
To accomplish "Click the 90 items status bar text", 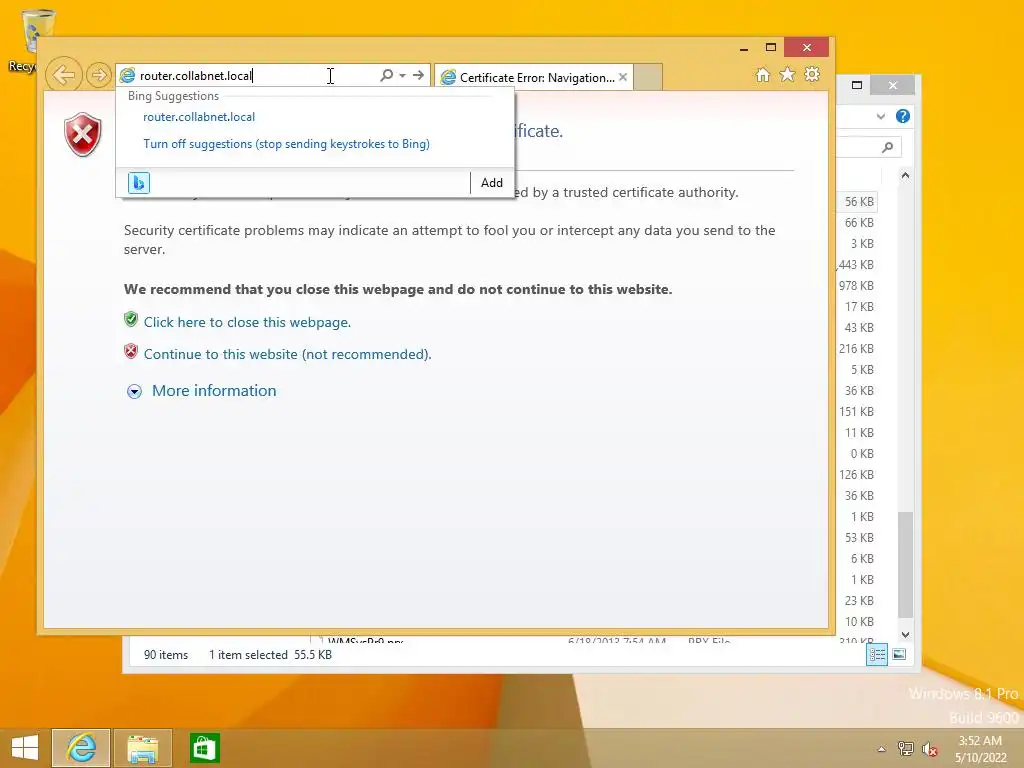I will coord(166,655).
